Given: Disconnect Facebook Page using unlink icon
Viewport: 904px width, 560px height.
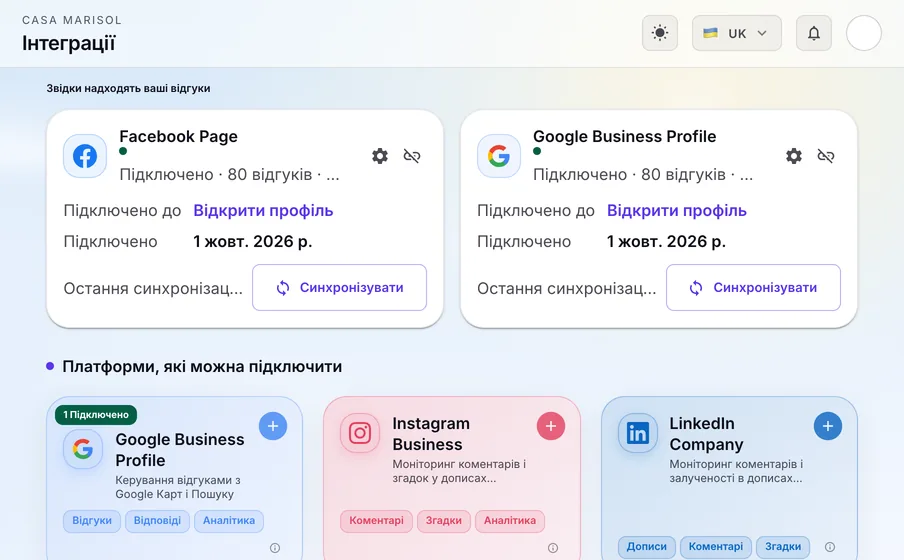Looking at the screenshot, I should (x=412, y=156).
